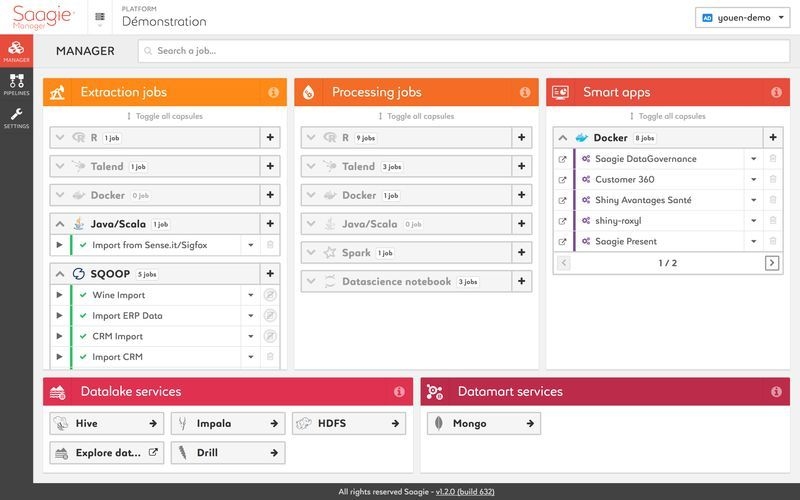Add a job to the SQOOP capsule
Screen dimensions: 800x500
click(270, 273)
